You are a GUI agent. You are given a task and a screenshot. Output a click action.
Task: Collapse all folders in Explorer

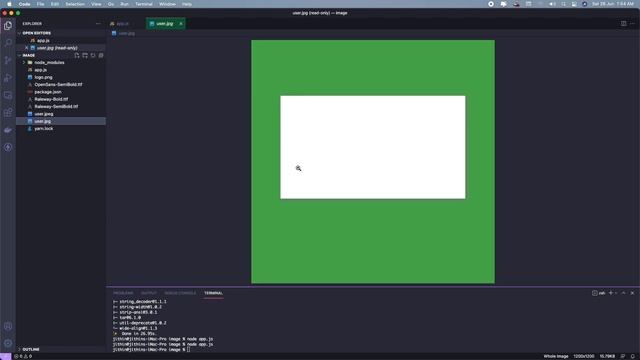point(101,55)
